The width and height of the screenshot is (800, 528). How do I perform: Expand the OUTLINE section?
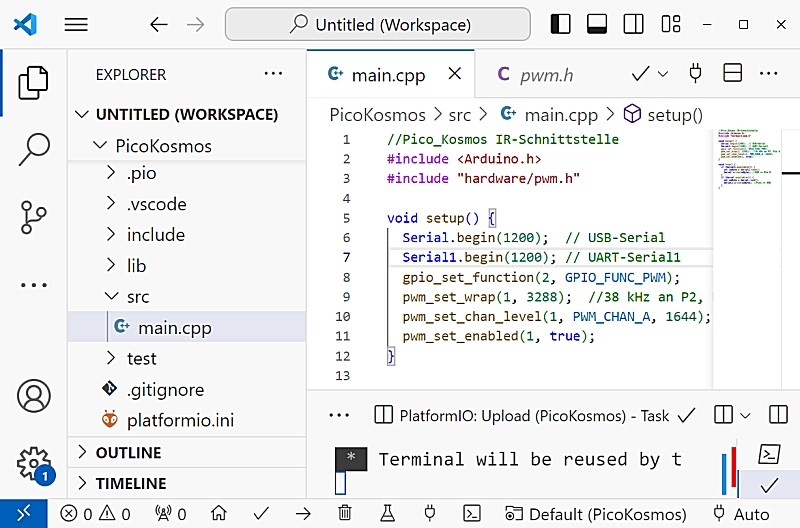click(x=128, y=453)
